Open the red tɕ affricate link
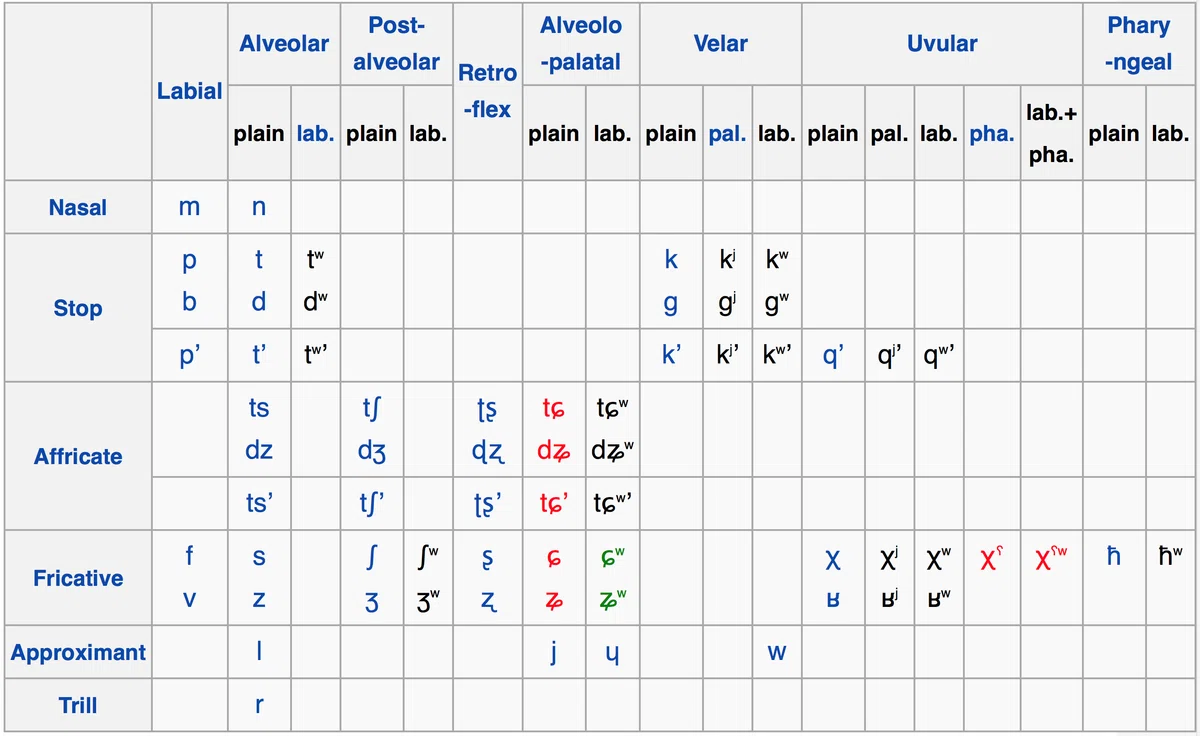Viewport: 1200px width, 736px height. (554, 408)
